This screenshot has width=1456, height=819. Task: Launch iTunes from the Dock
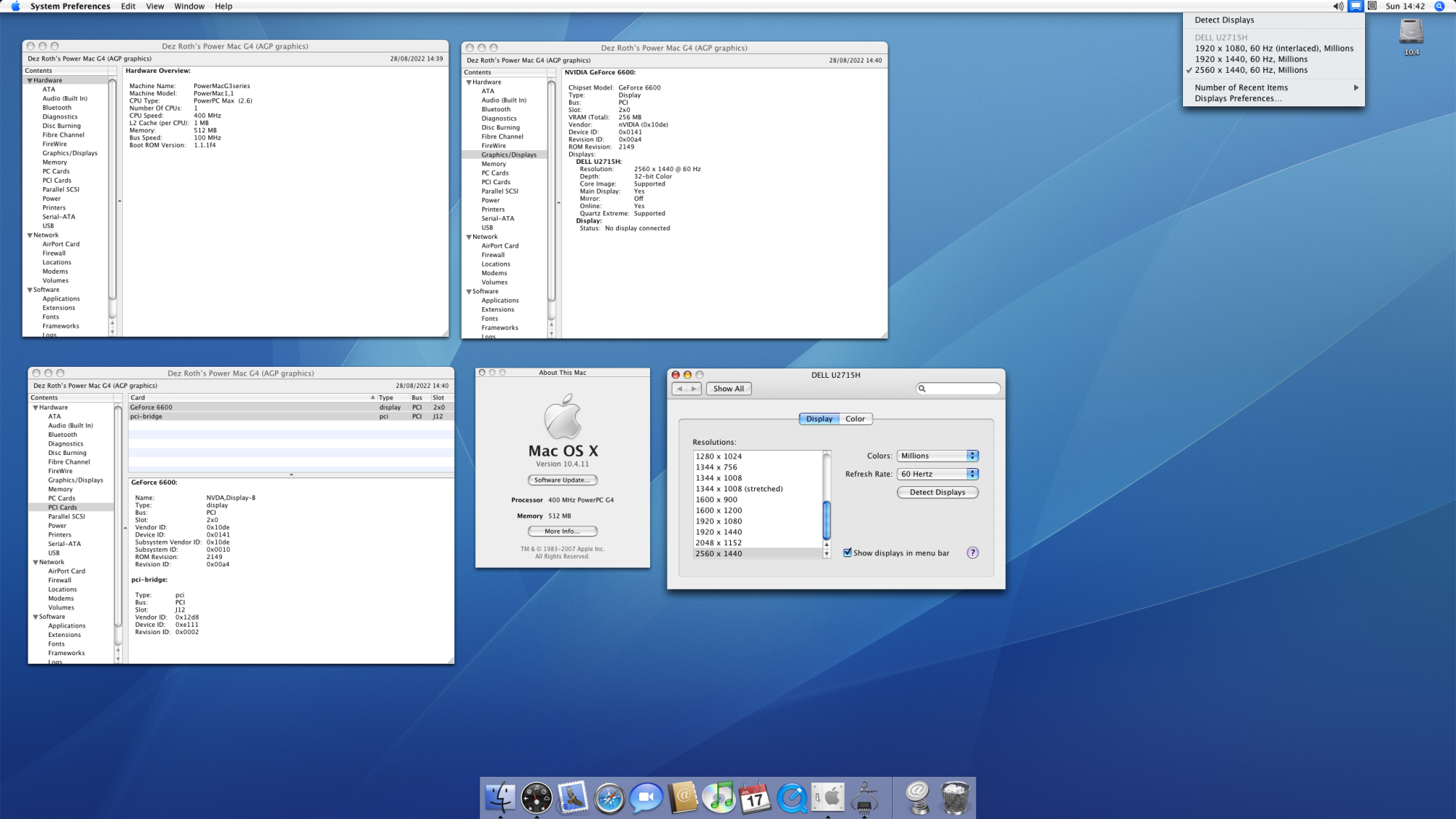719,798
